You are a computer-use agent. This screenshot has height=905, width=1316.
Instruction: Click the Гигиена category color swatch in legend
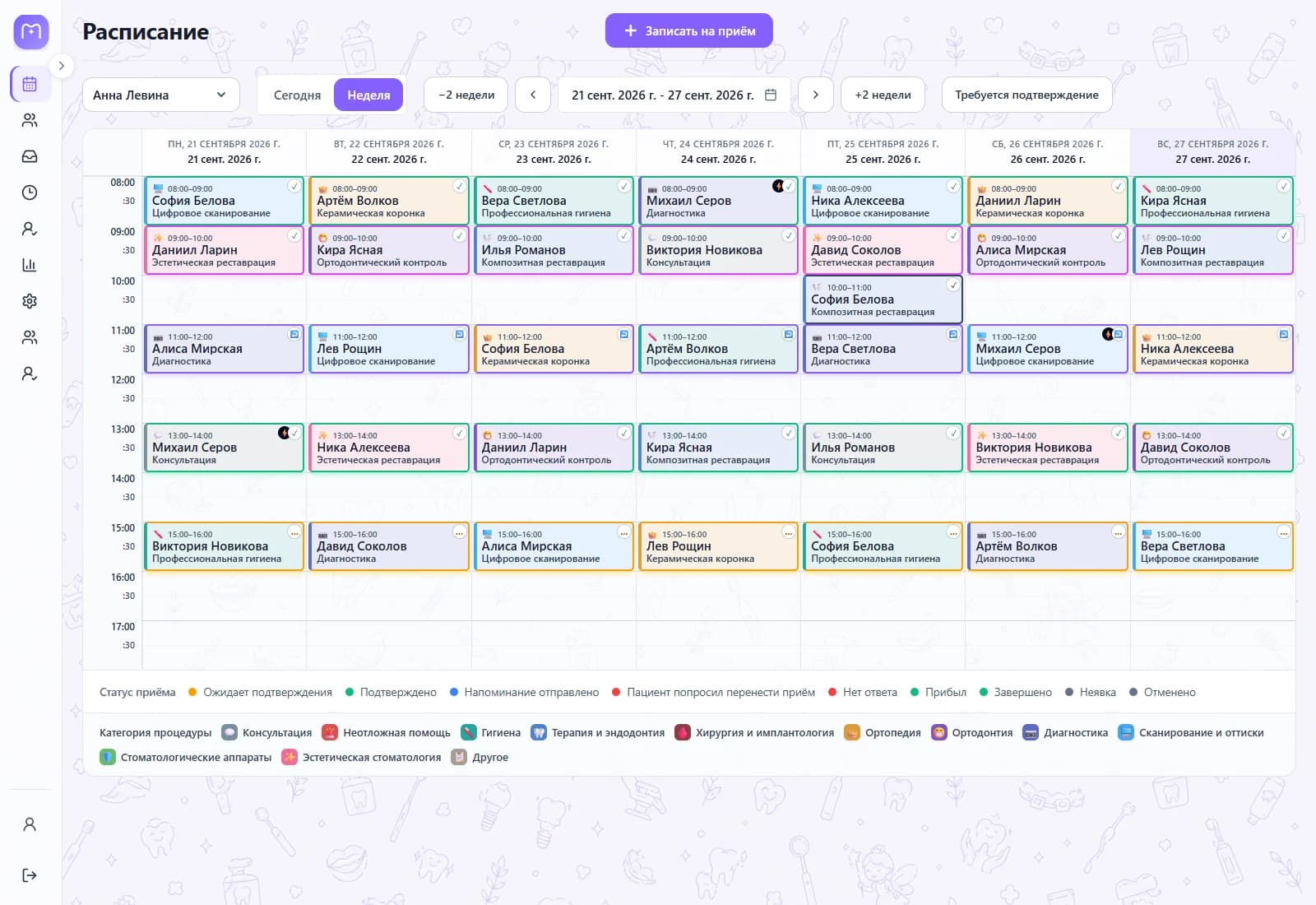pos(469,732)
